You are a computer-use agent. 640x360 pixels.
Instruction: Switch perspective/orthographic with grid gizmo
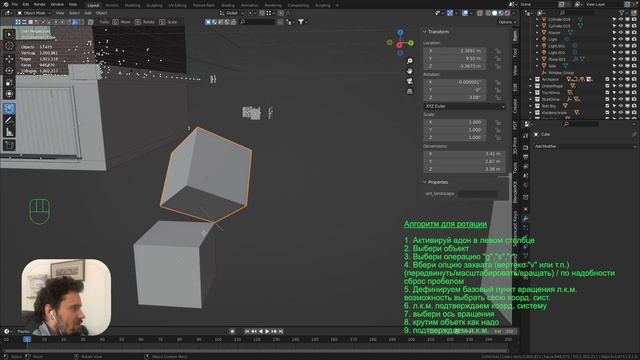pos(409,91)
